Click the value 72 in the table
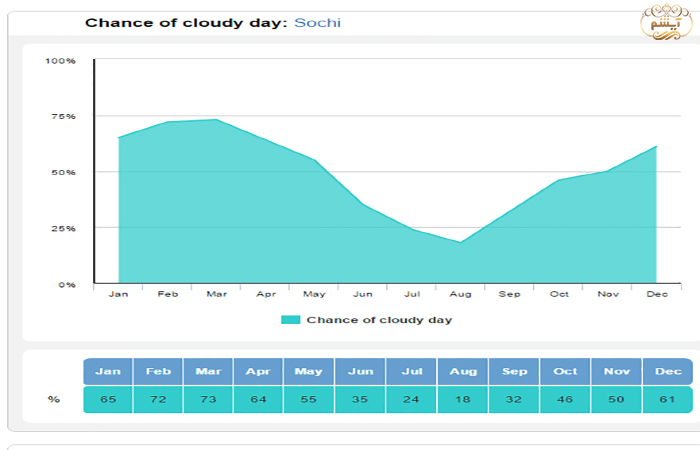This screenshot has height=450, width=700. tap(158, 400)
